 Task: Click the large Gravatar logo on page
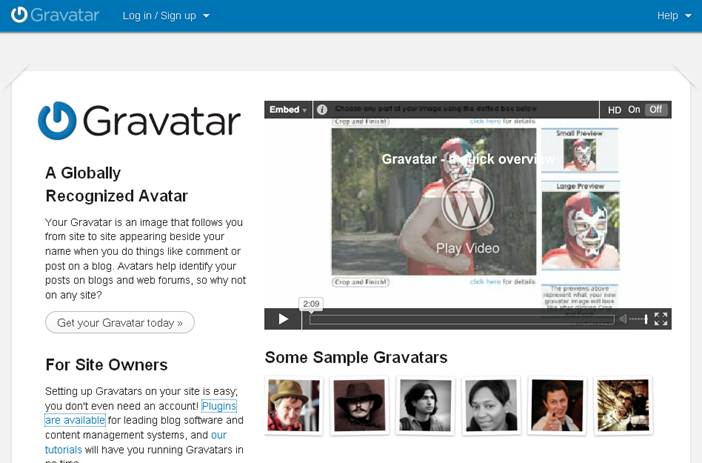pyautogui.click(x=139, y=121)
